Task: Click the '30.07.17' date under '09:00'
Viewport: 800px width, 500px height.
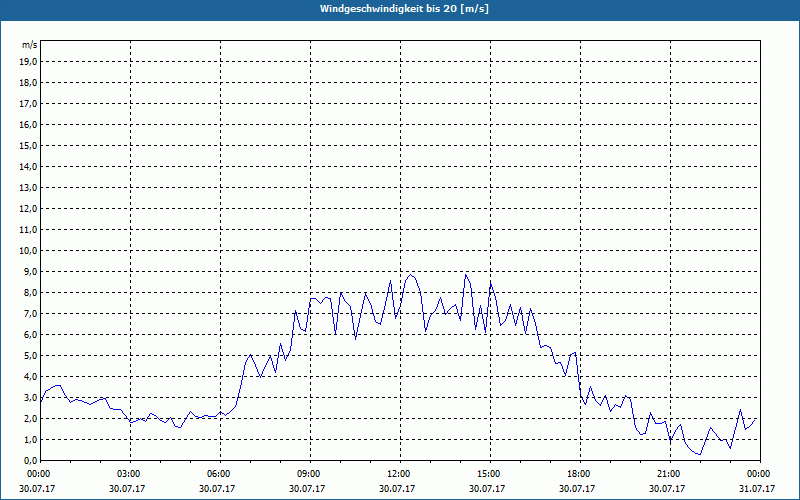Action: (x=307, y=488)
